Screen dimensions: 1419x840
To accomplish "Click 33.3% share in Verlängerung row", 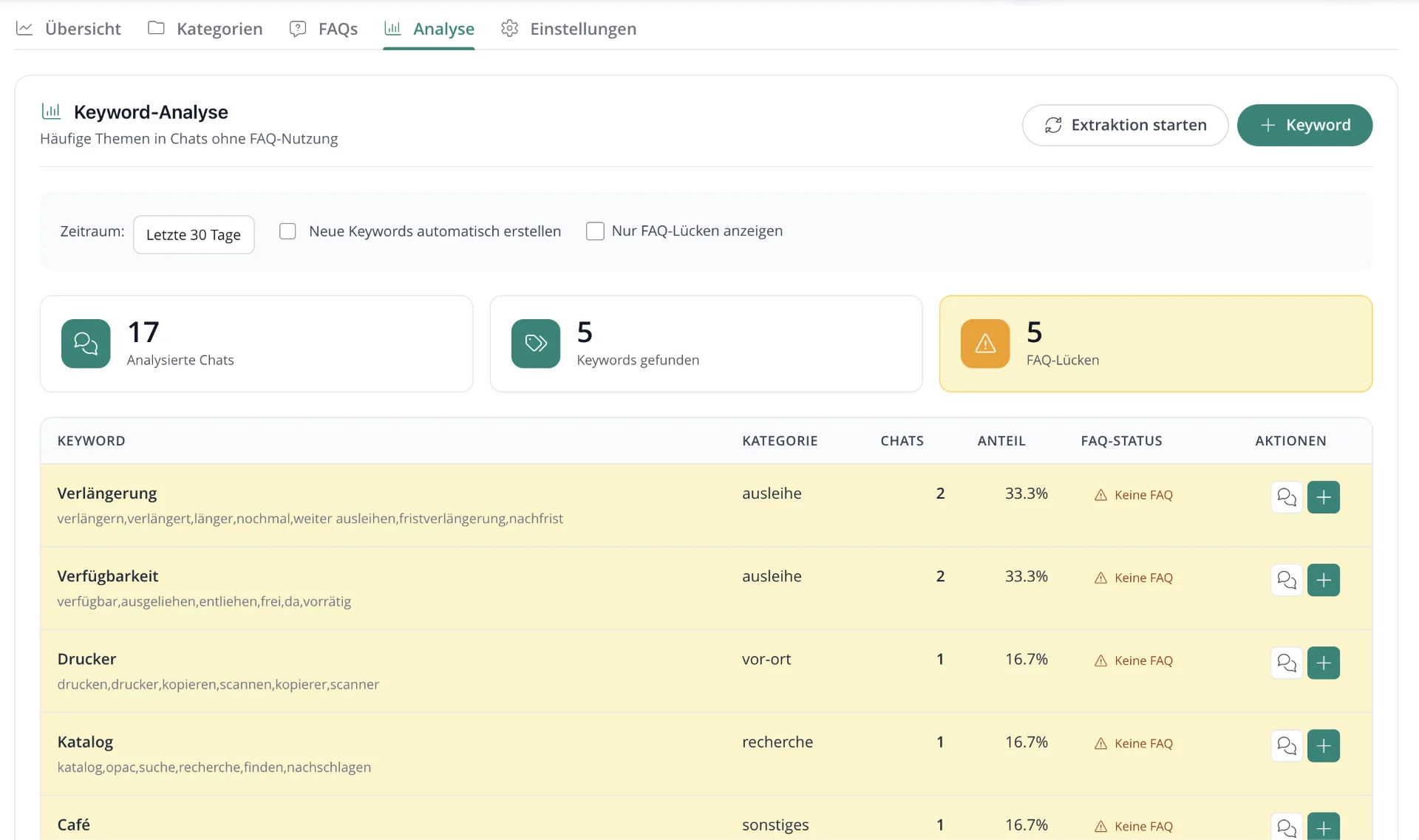I will [1026, 494].
